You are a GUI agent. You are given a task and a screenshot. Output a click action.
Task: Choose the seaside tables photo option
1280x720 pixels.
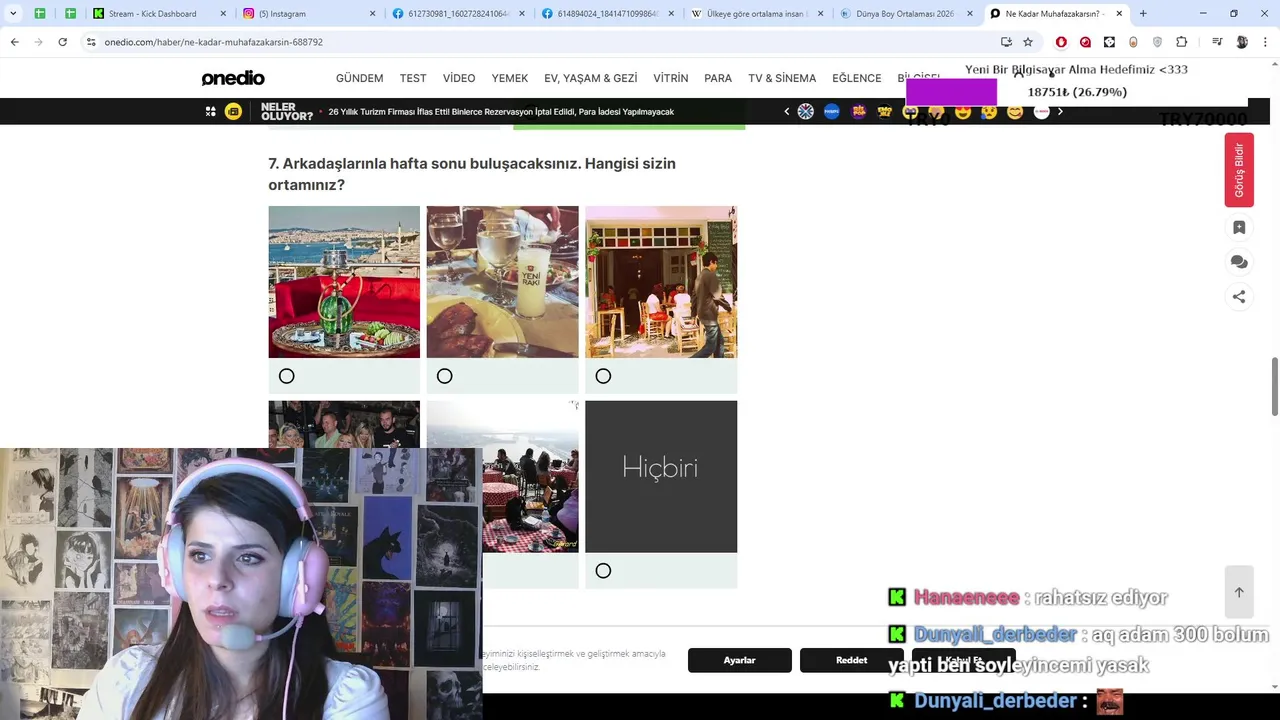click(x=530, y=477)
